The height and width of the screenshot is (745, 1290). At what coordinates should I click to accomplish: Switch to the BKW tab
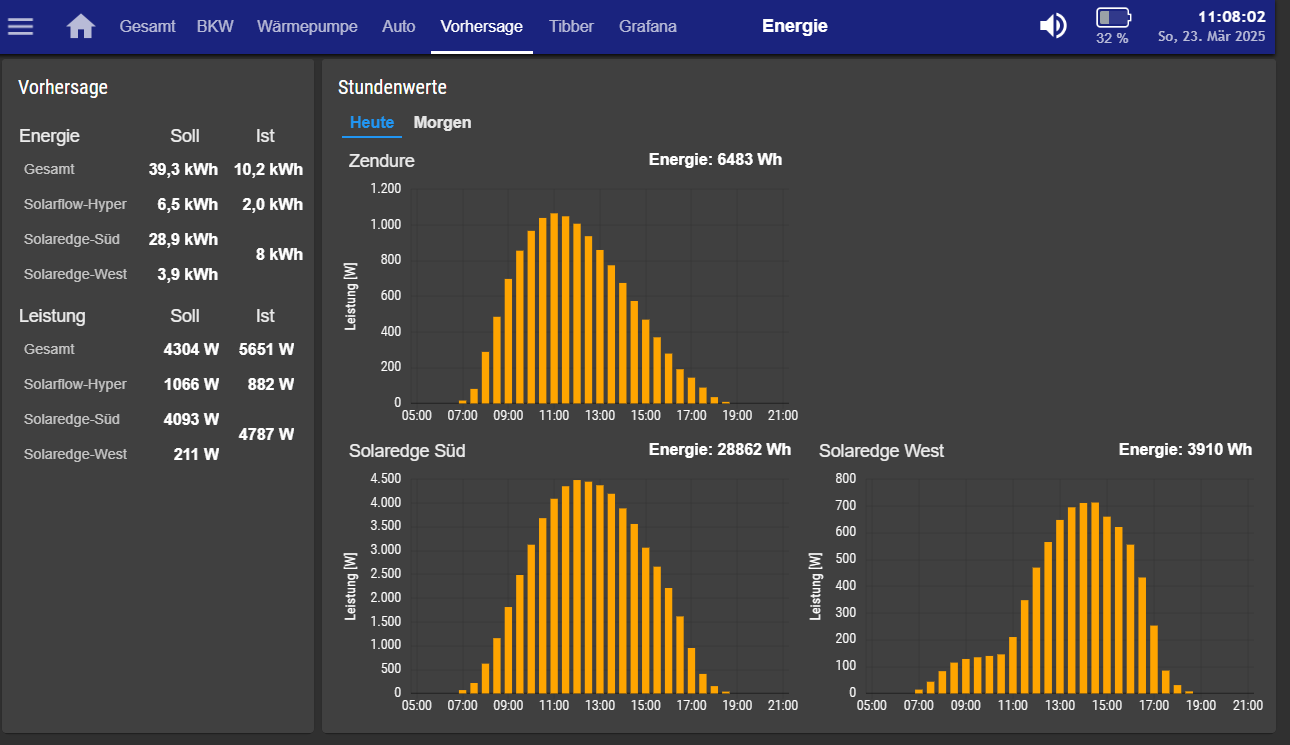click(215, 27)
